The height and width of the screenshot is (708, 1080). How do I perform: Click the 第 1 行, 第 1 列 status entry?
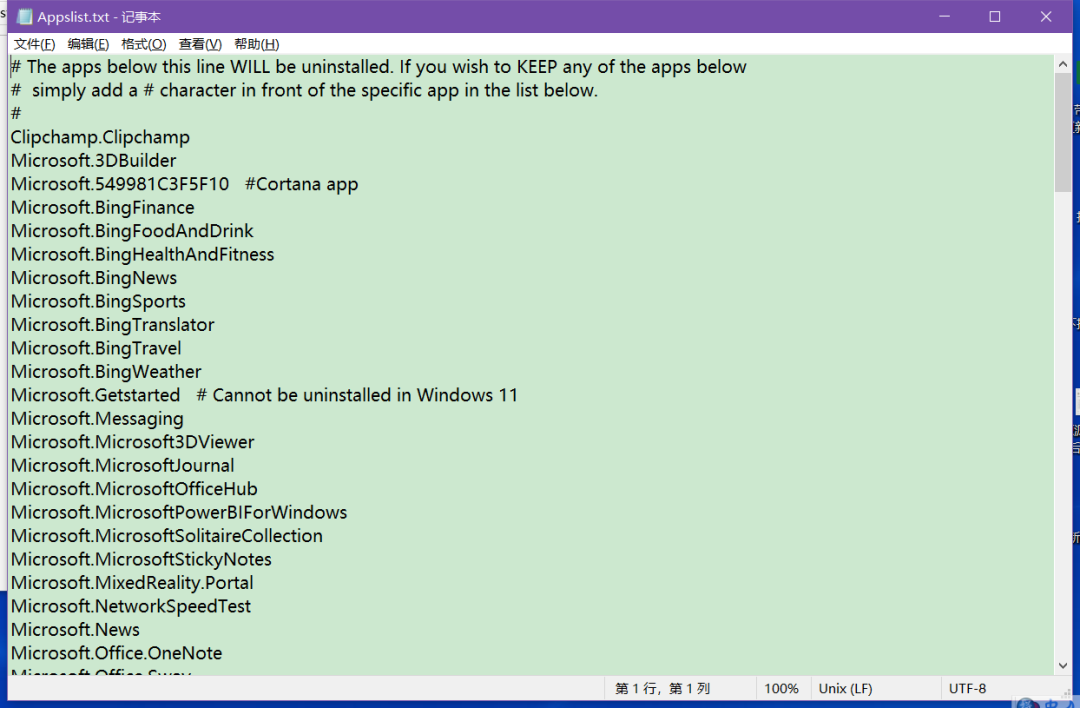662,688
